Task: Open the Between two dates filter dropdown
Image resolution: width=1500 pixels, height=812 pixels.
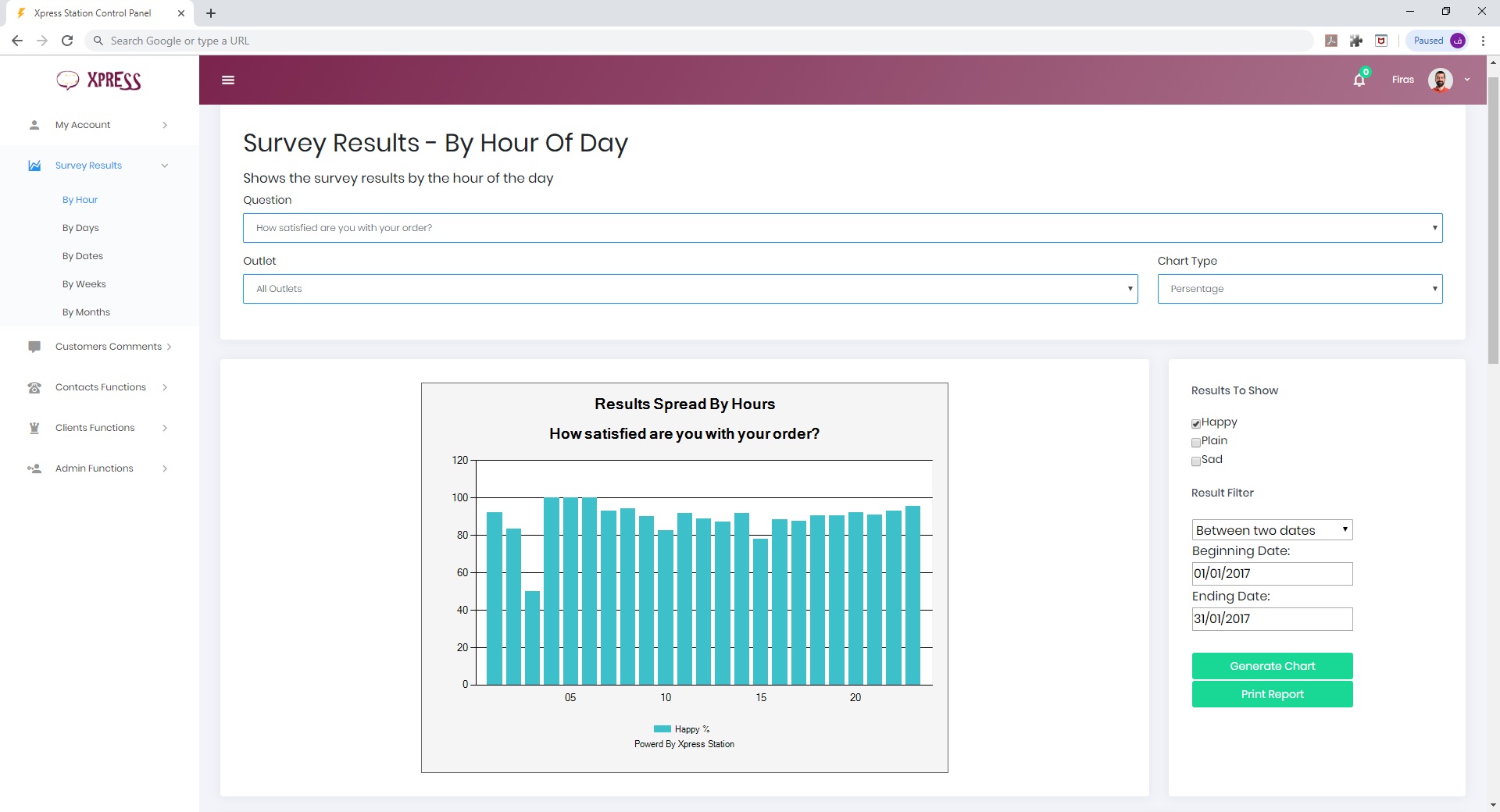Action: tap(1272, 530)
